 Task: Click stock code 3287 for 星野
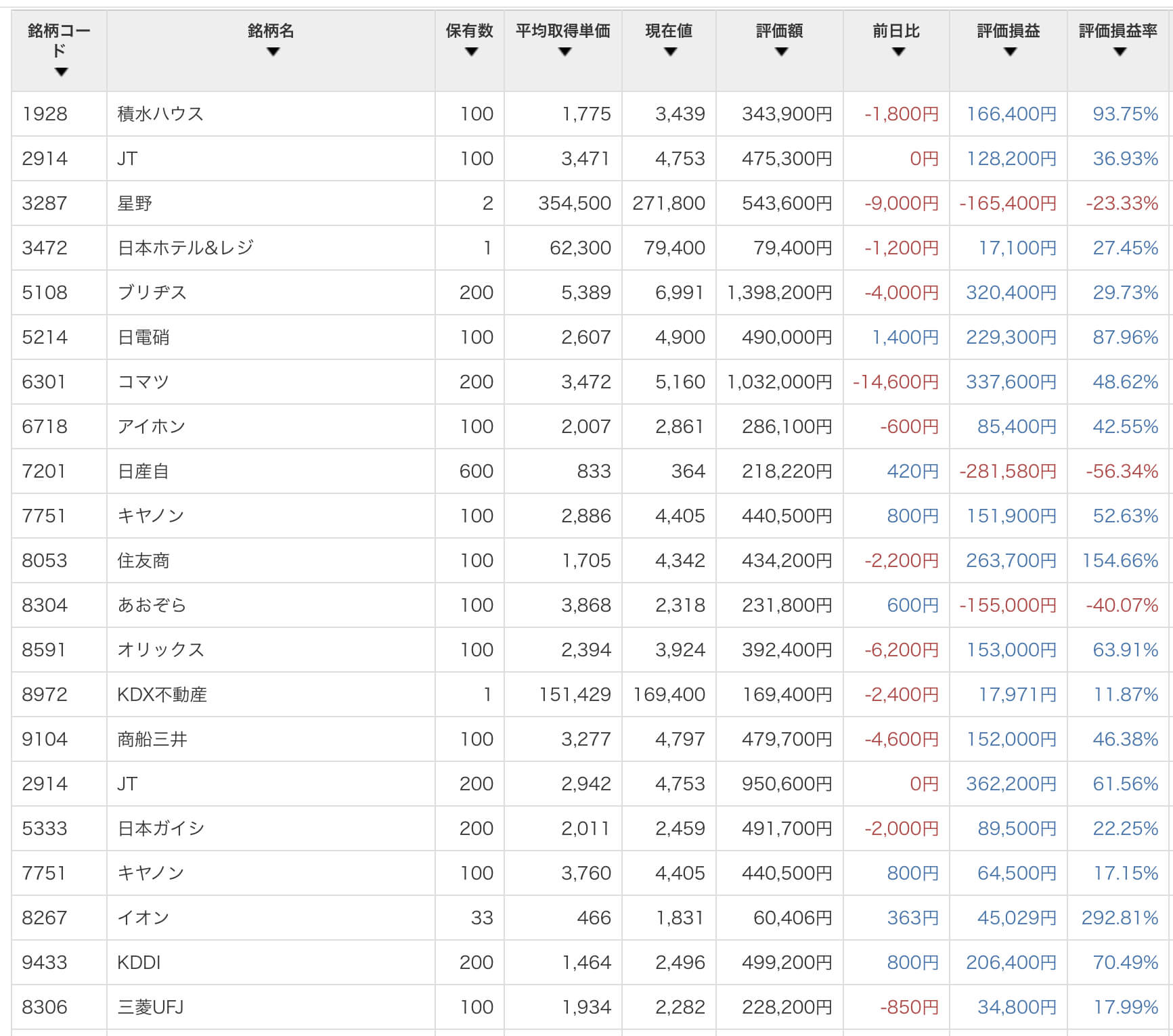tap(45, 203)
